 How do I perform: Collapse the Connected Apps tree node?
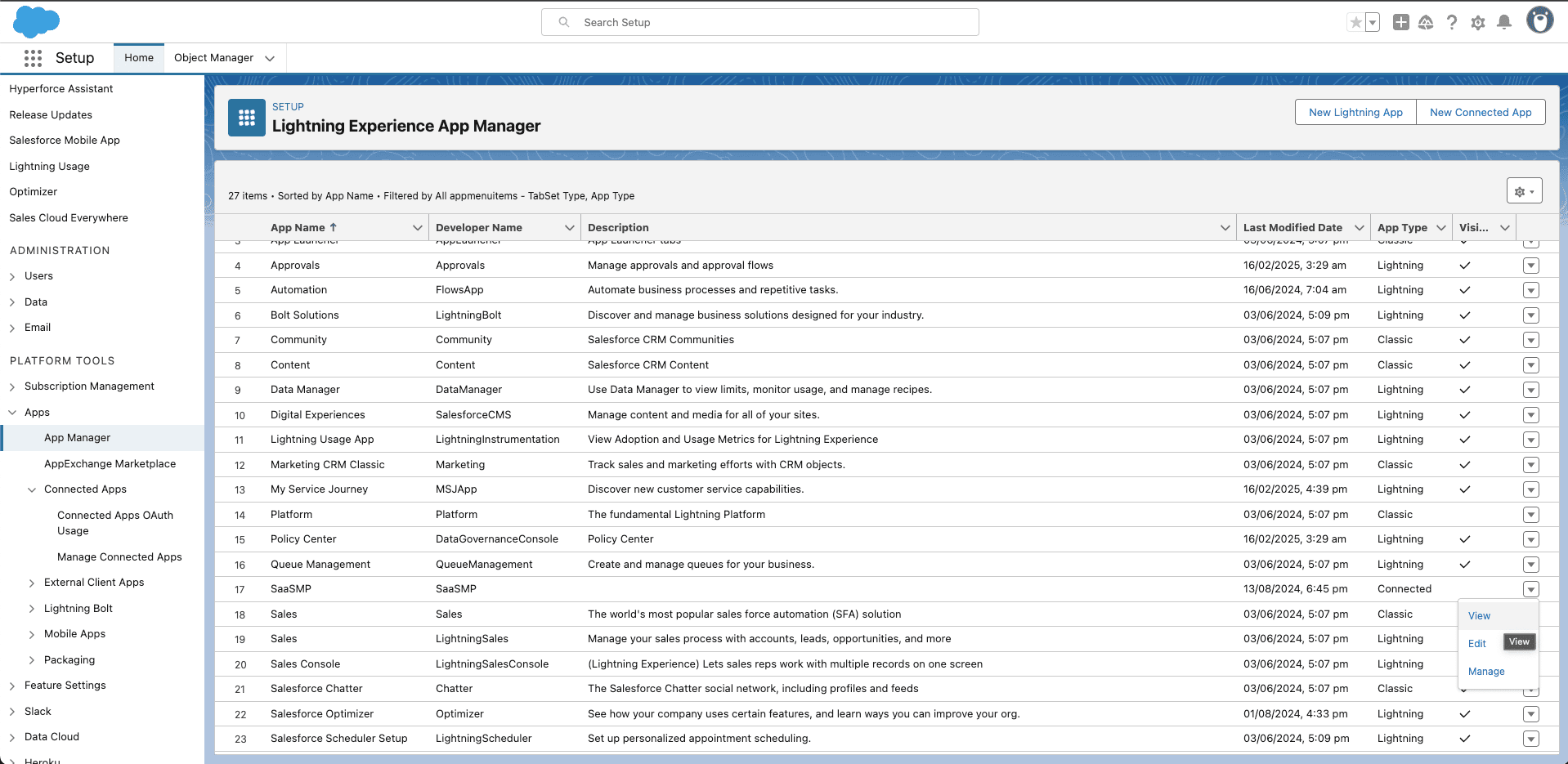coord(32,490)
